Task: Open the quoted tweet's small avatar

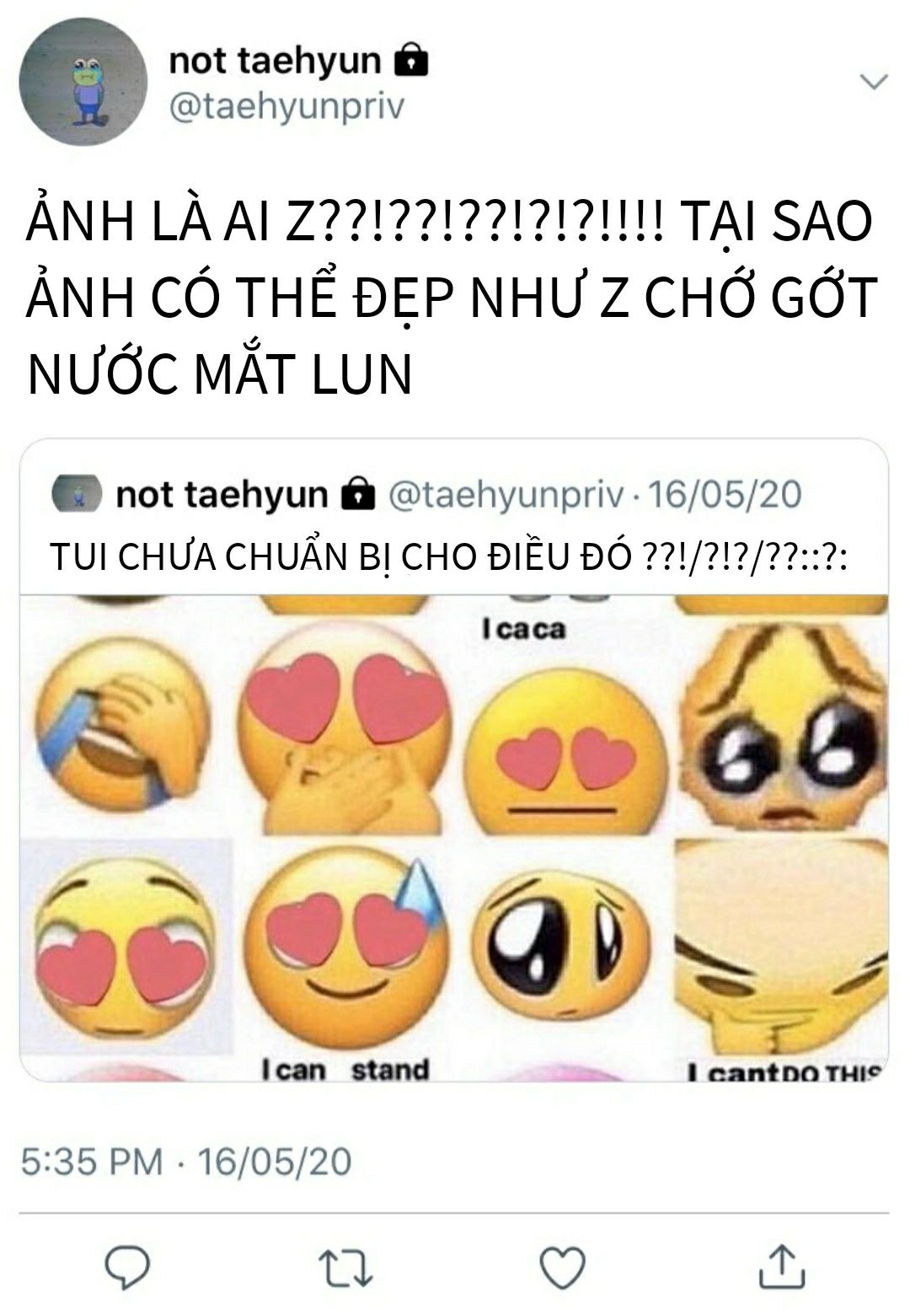Action: pyautogui.click(x=78, y=494)
